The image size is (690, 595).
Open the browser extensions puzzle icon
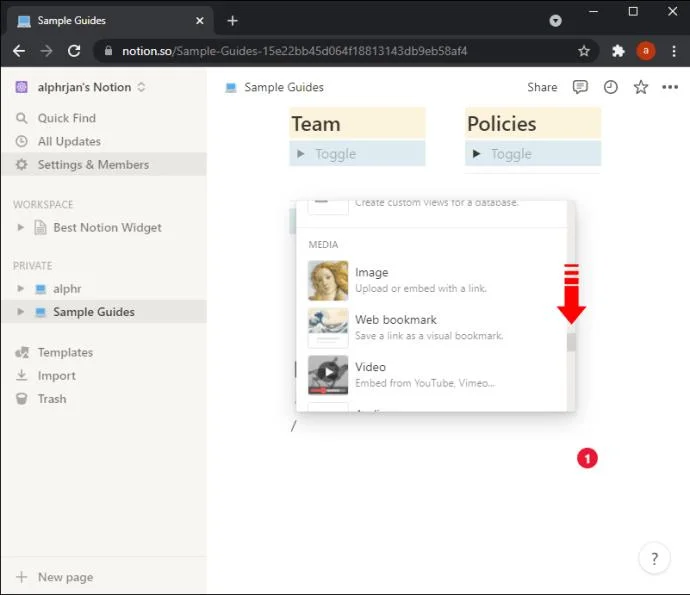[x=618, y=51]
